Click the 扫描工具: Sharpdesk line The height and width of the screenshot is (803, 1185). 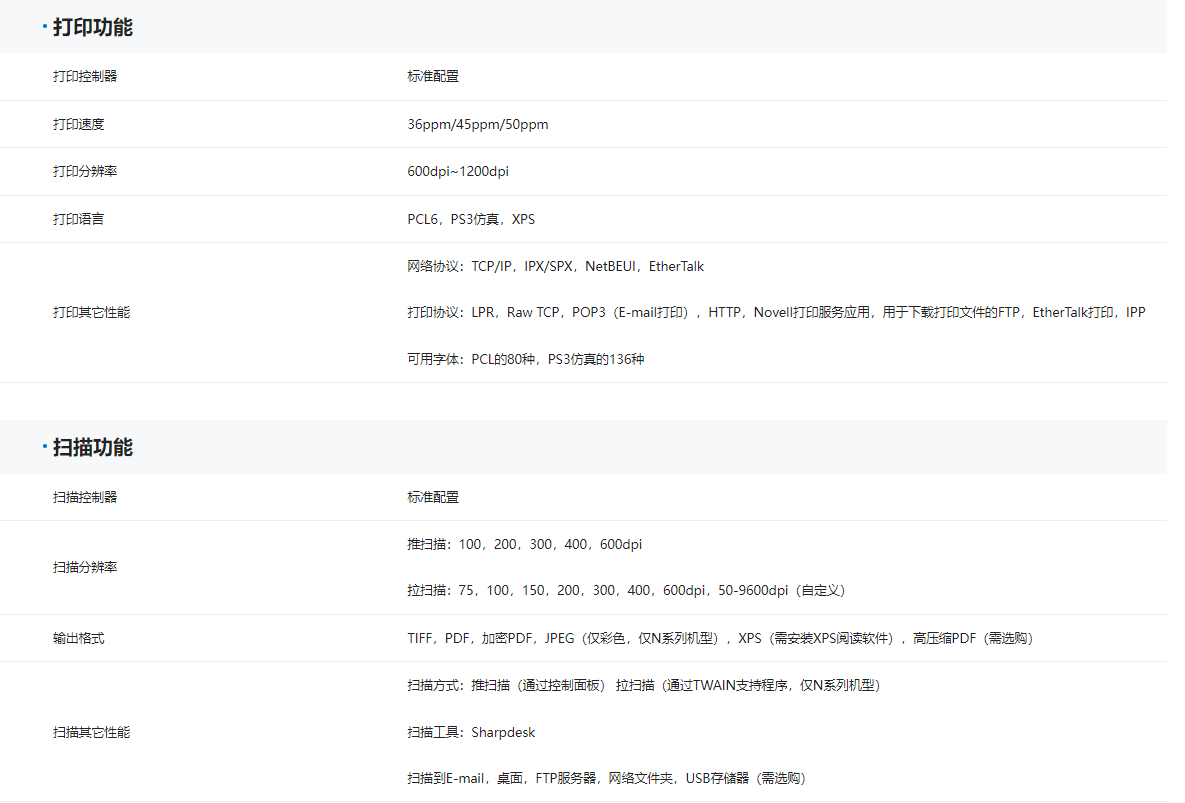470,732
